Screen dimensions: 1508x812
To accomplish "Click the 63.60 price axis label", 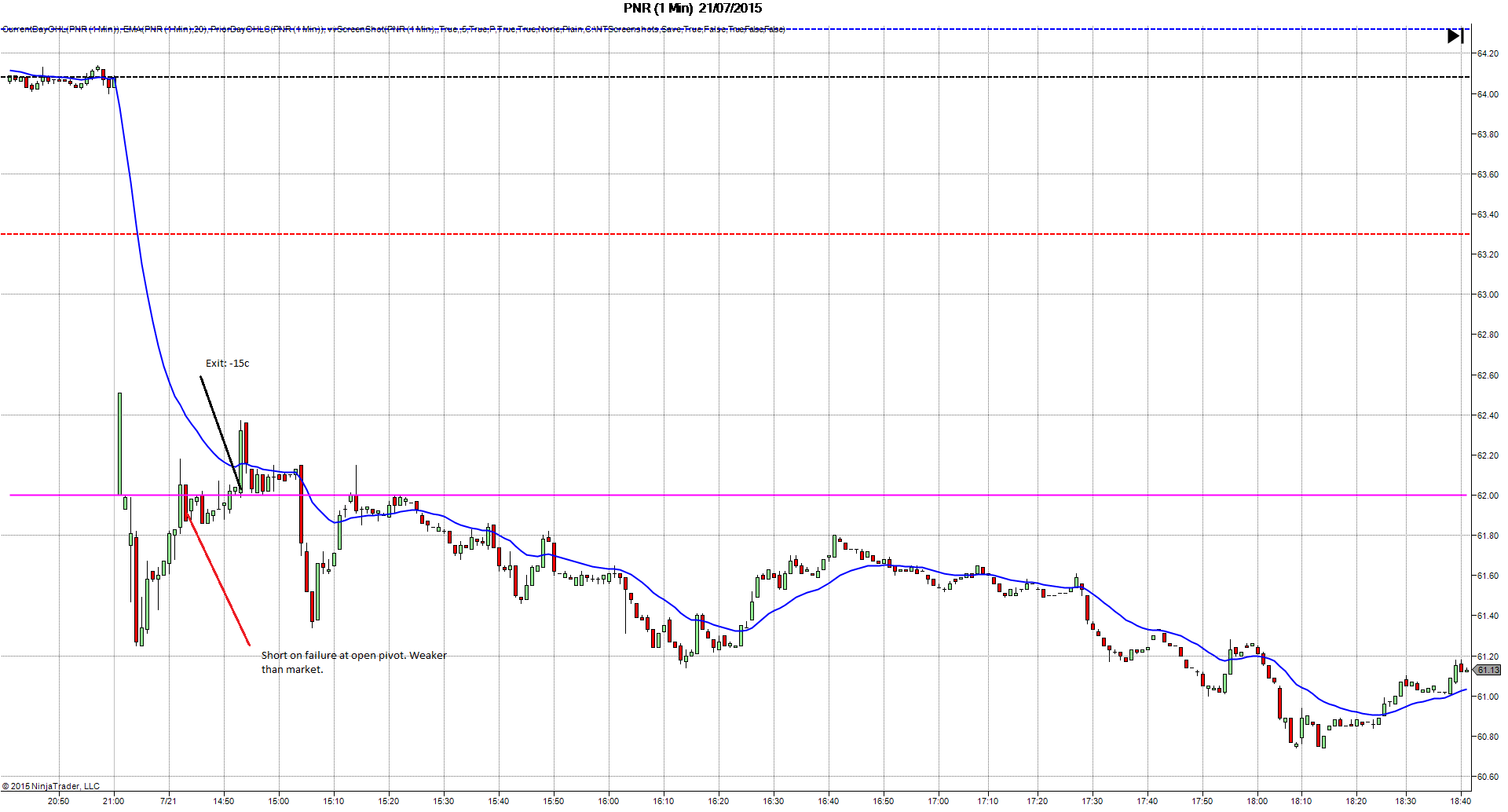I will [1488, 174].
